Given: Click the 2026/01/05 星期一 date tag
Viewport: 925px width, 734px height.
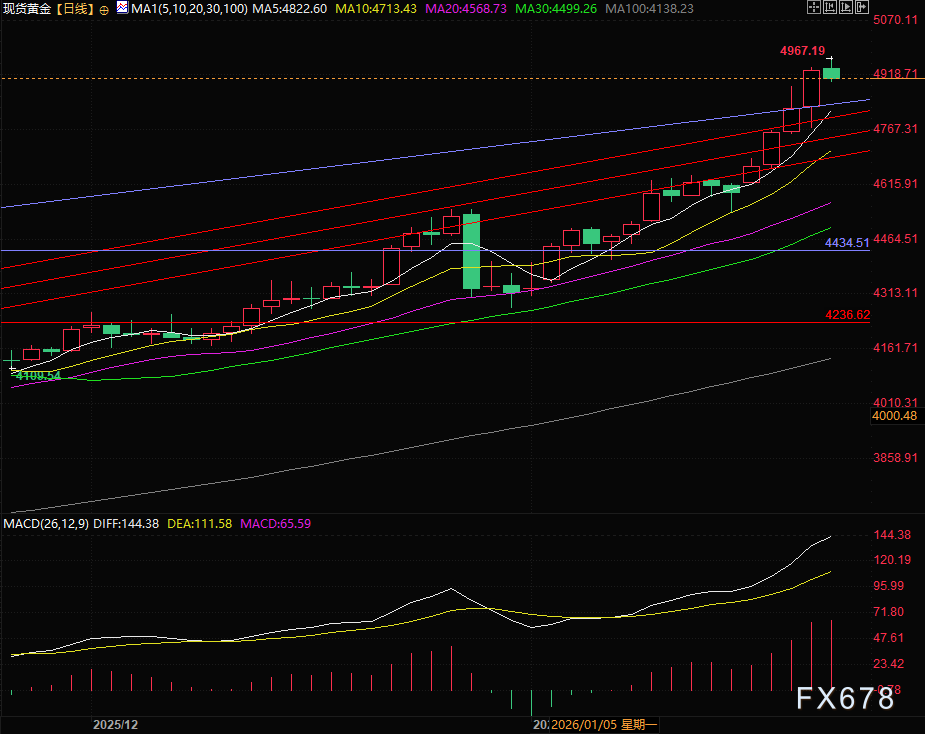Looking at the screenshot, I should [x=603, y=725].
